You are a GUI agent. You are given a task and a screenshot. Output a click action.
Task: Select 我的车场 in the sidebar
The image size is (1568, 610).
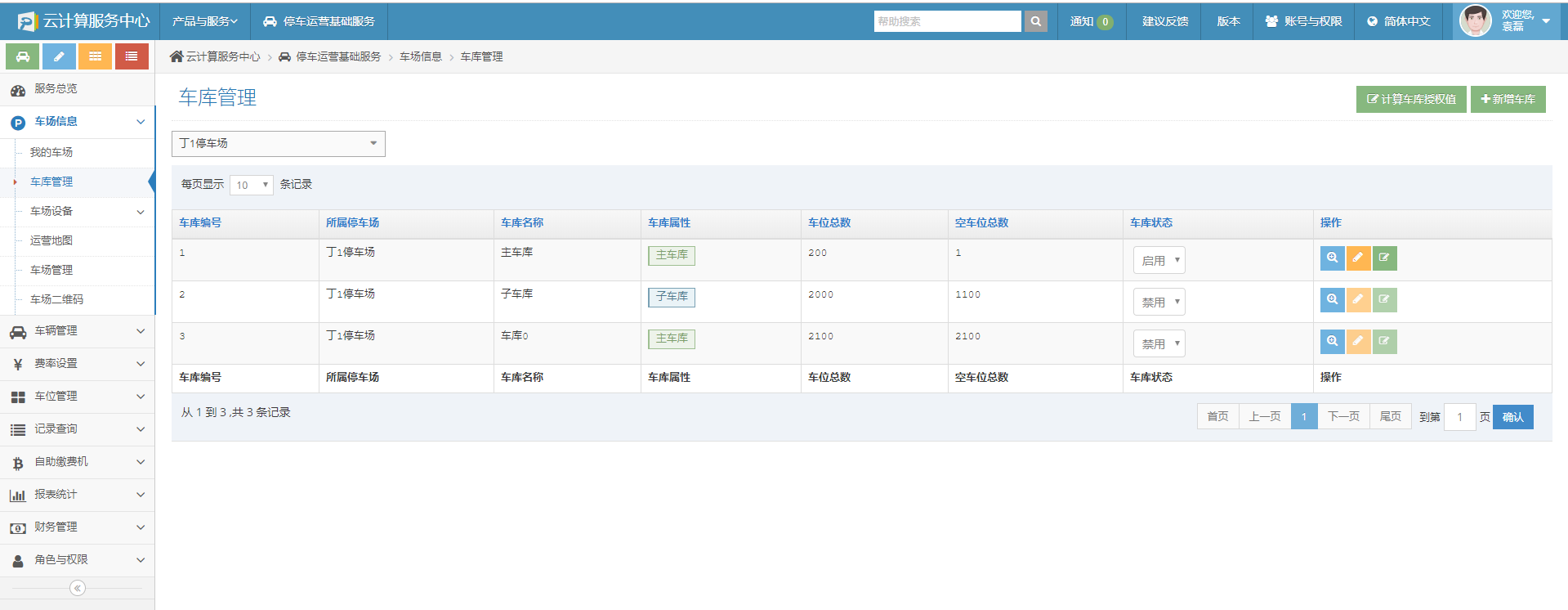[51, 152]
